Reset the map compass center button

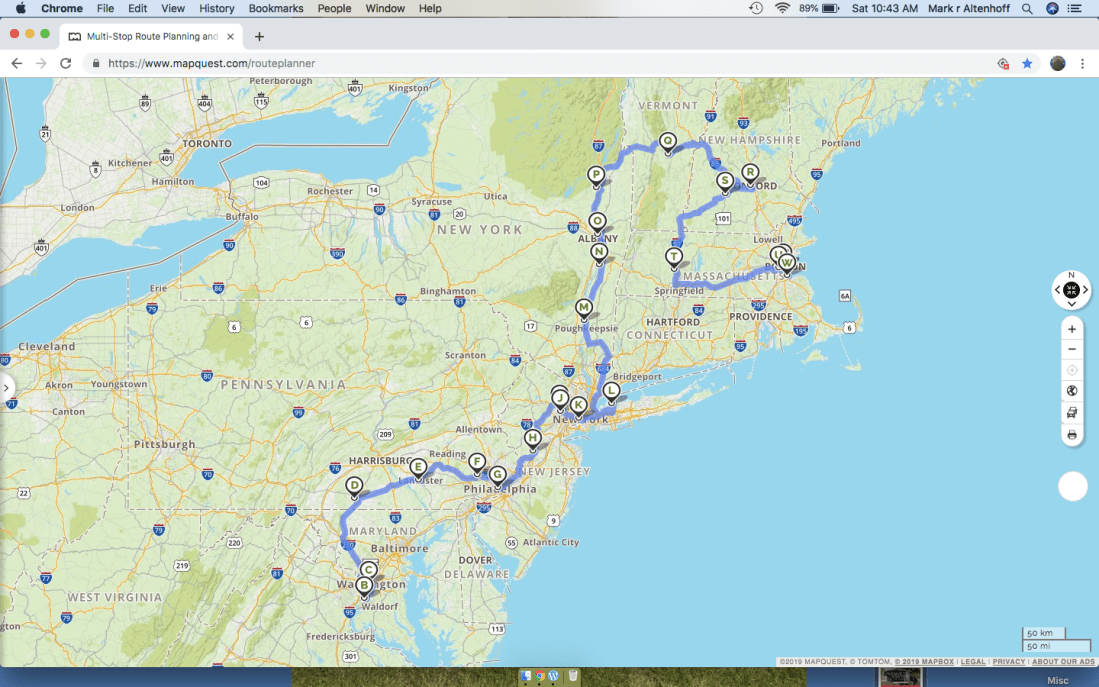pyautogui.click(x=1071, y=290)
